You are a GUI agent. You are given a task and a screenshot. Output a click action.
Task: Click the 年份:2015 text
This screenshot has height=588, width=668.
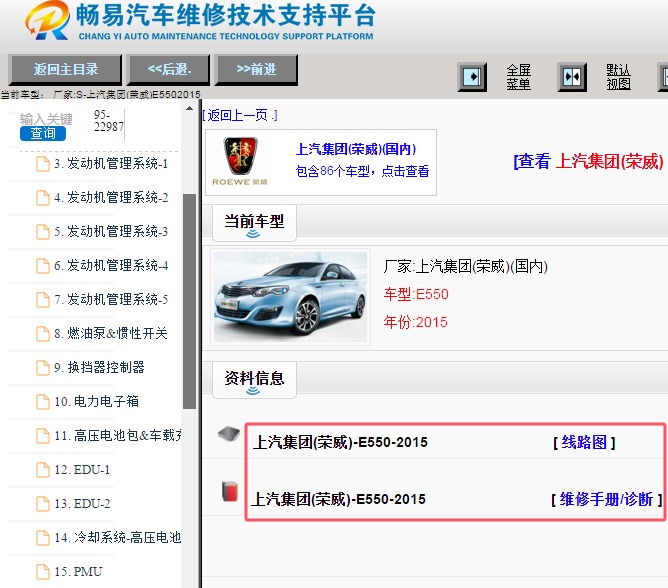click(x=415, y=322)
